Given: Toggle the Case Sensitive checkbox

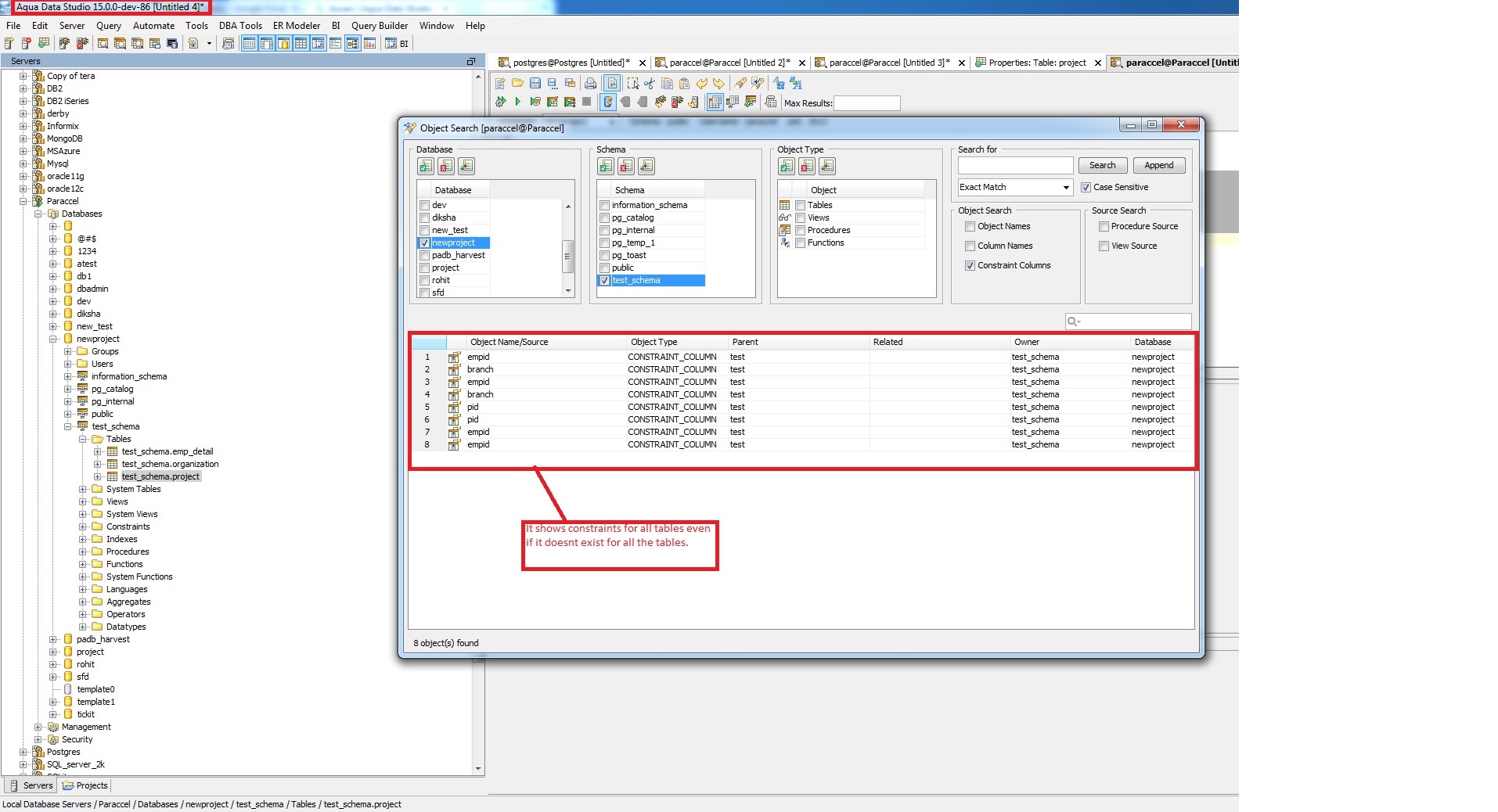Looking at the screenshot, I should click(1086, 188).
